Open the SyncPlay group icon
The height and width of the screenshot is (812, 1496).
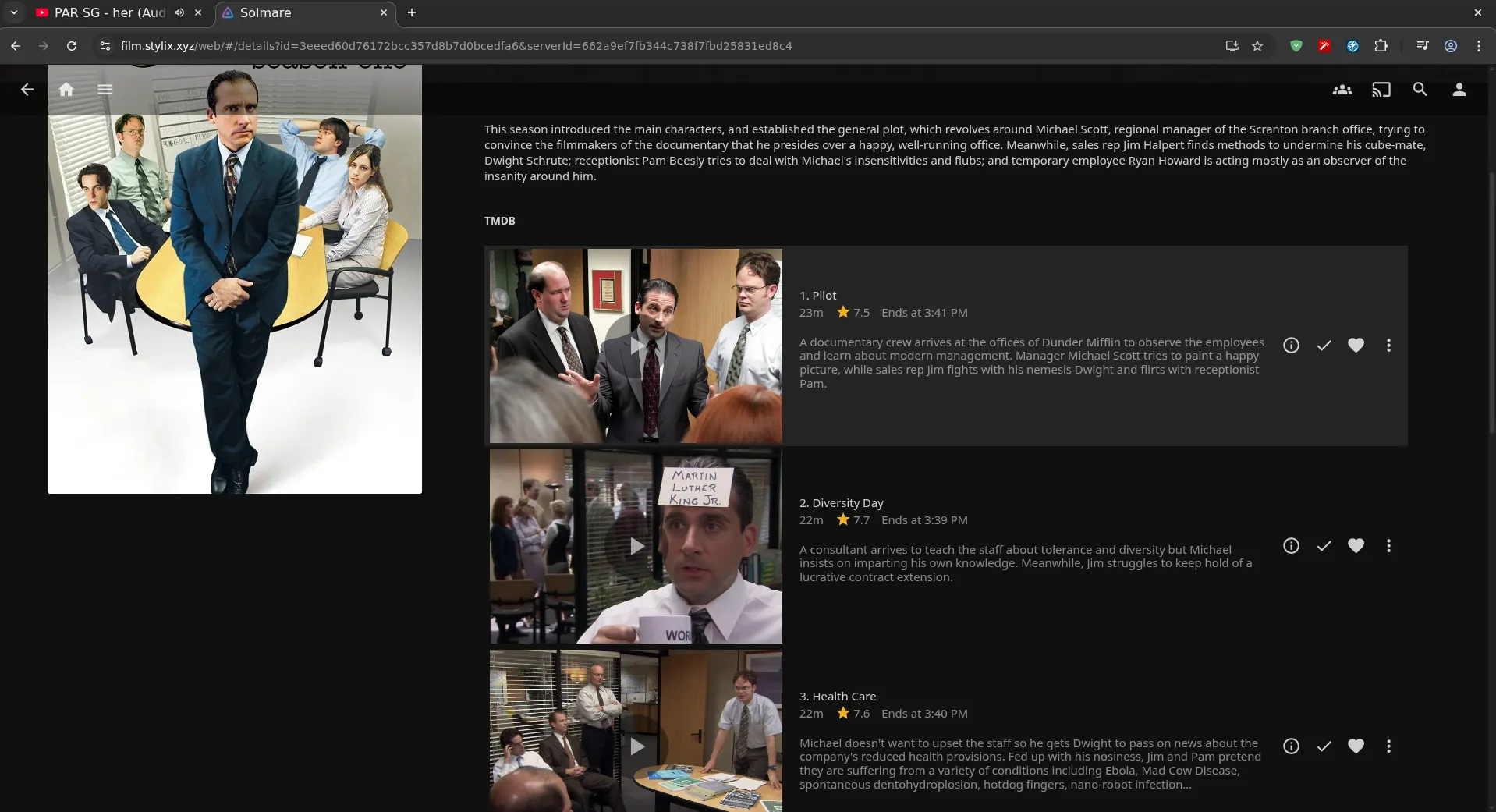tap(1342, 90)
